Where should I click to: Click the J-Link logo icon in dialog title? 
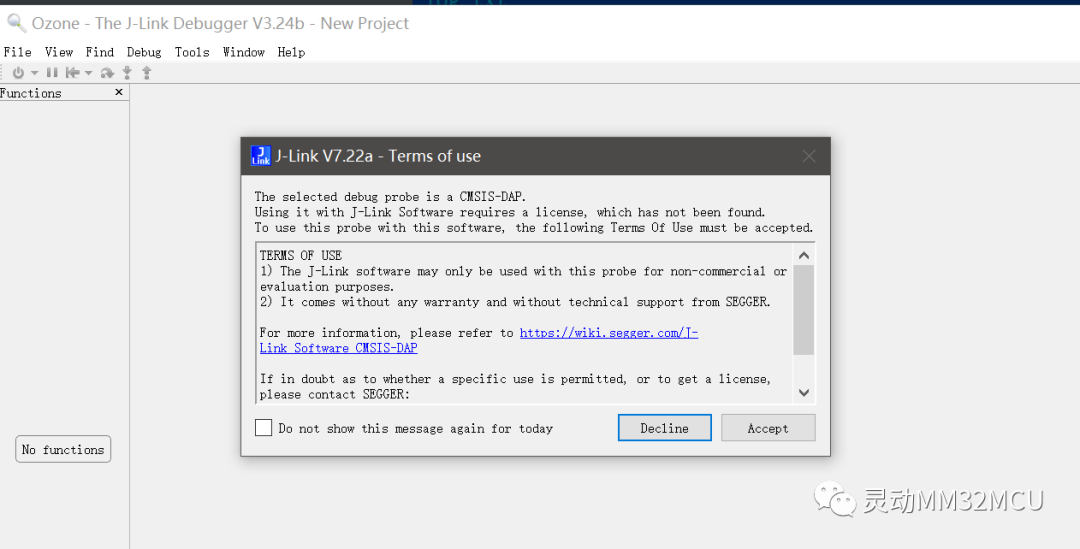click(260, 156)
